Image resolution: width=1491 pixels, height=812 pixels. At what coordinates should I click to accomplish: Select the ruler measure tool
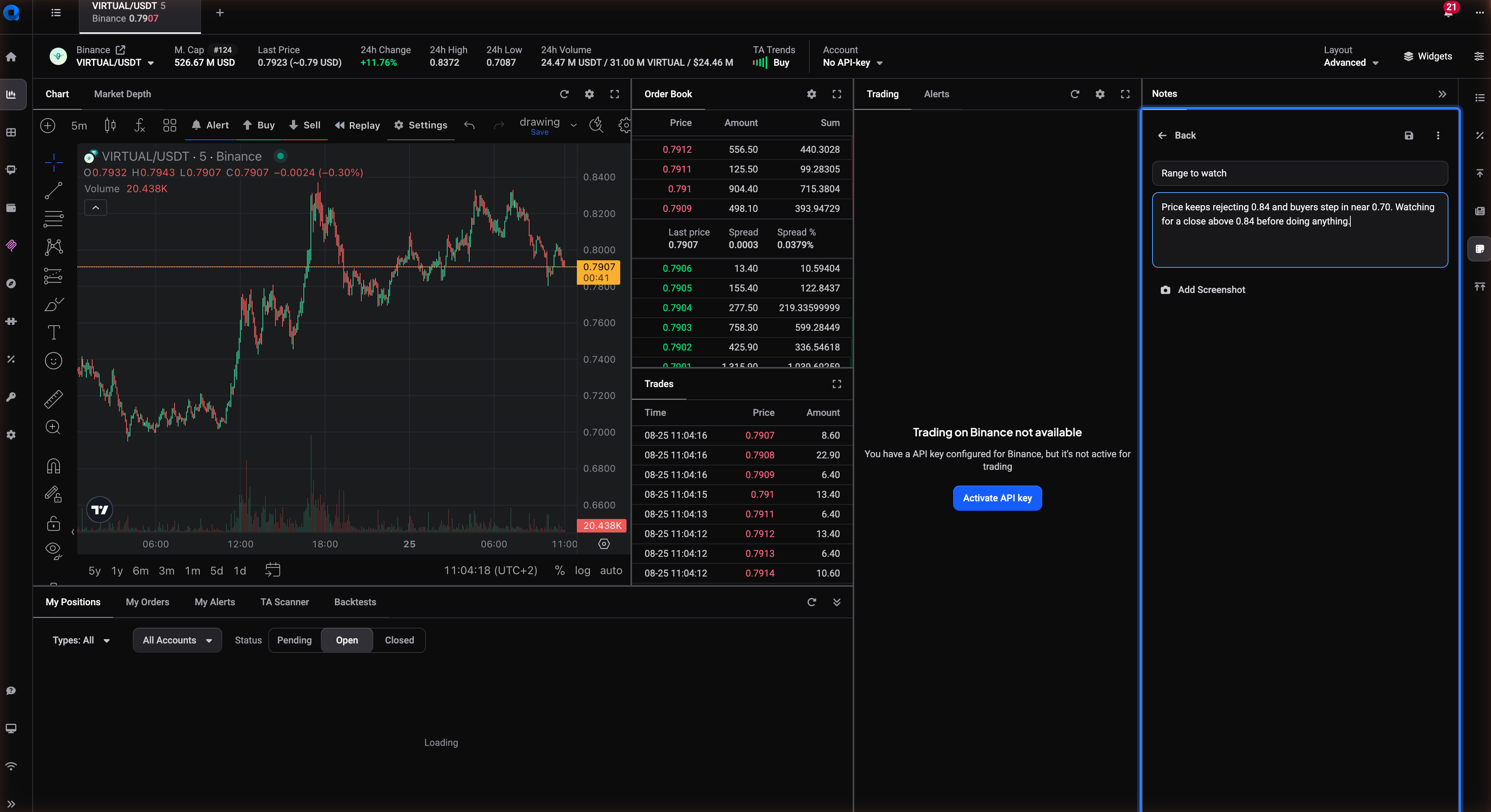[x=53, y=399]
